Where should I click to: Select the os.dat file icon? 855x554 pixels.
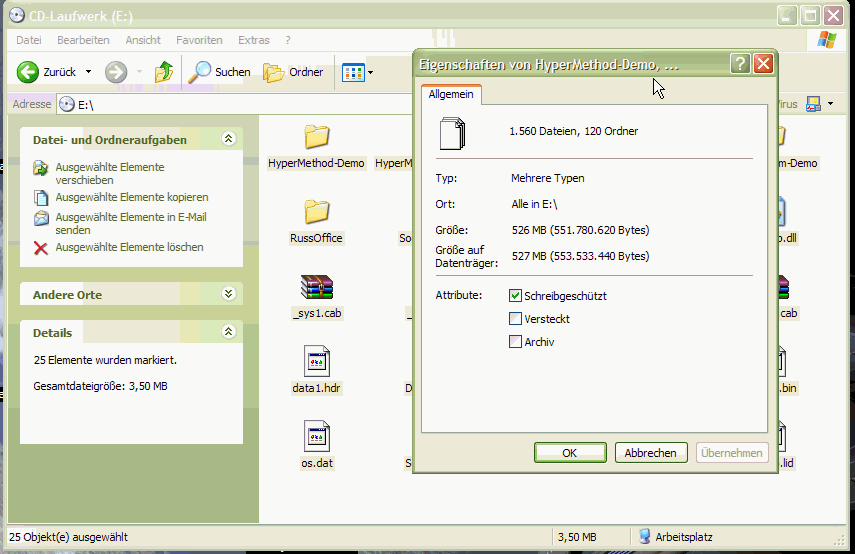pos(317,436)
